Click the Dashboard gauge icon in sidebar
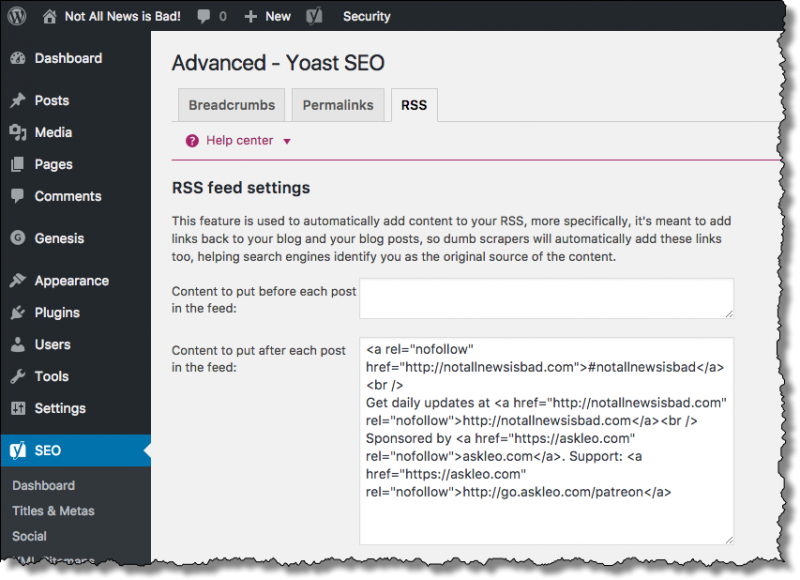Image resolution: width=800 pixels, height=580 pixels. (x=18, y=58)
